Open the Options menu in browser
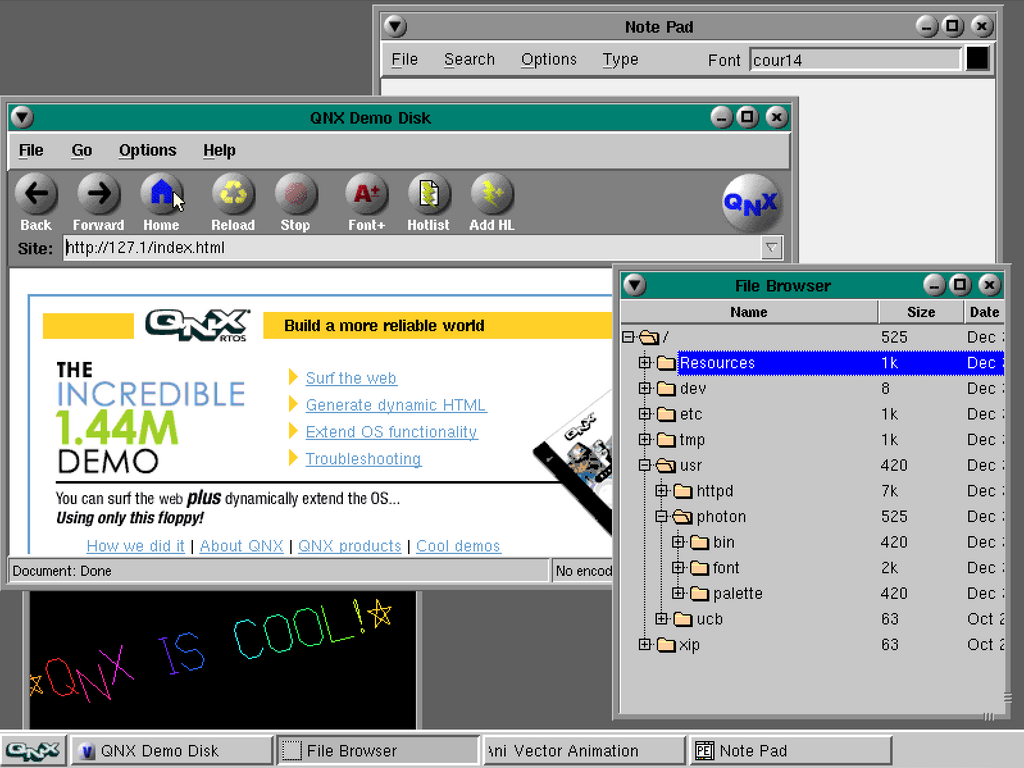The height and width of the screenshot is (768, 1024). pos(147,150)
